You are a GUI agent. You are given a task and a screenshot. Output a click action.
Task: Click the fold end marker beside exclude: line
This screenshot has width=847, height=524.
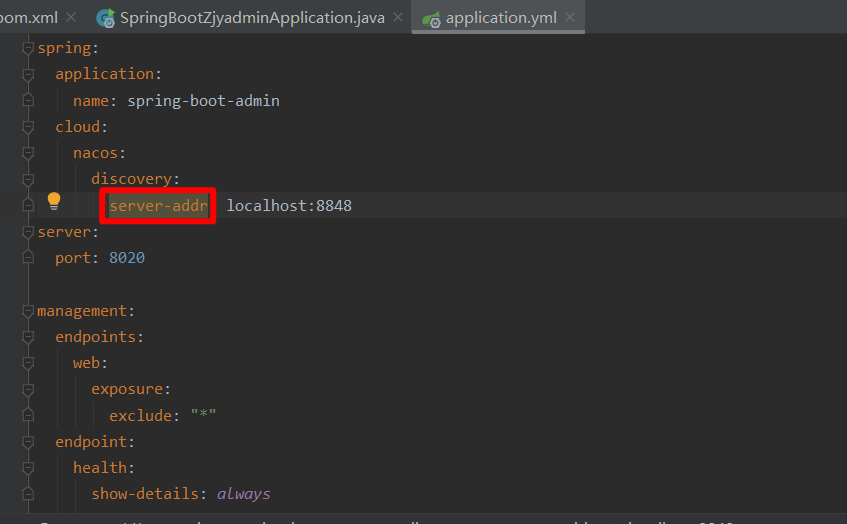click(28, 415)
